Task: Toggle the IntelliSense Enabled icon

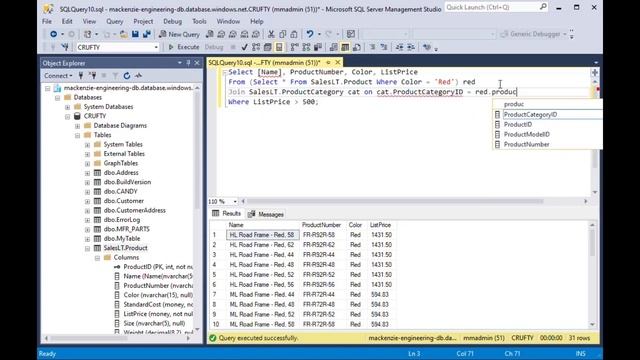Action: tap(279, 47)
